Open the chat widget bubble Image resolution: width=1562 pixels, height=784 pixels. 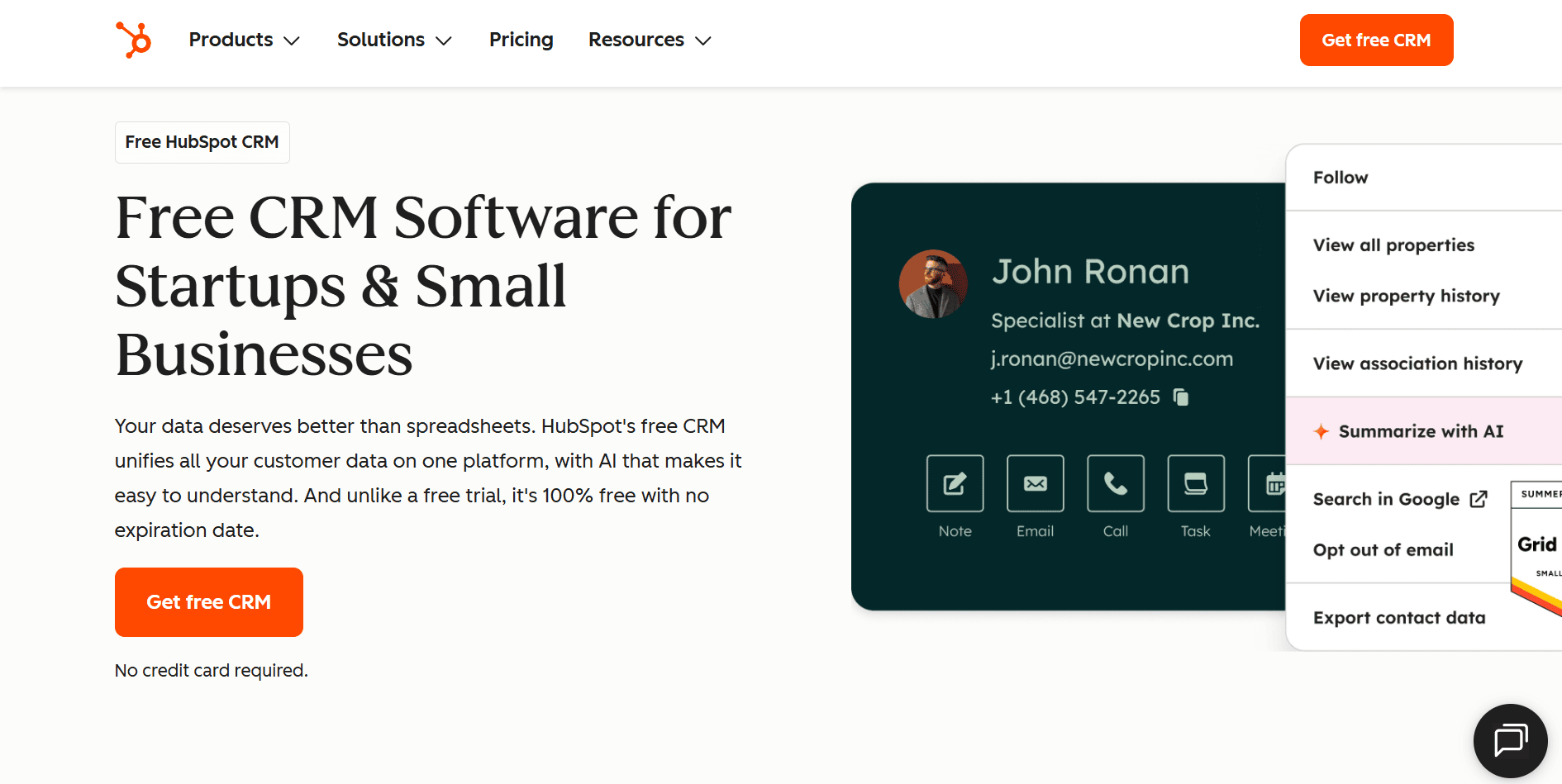click(1510, 740)
